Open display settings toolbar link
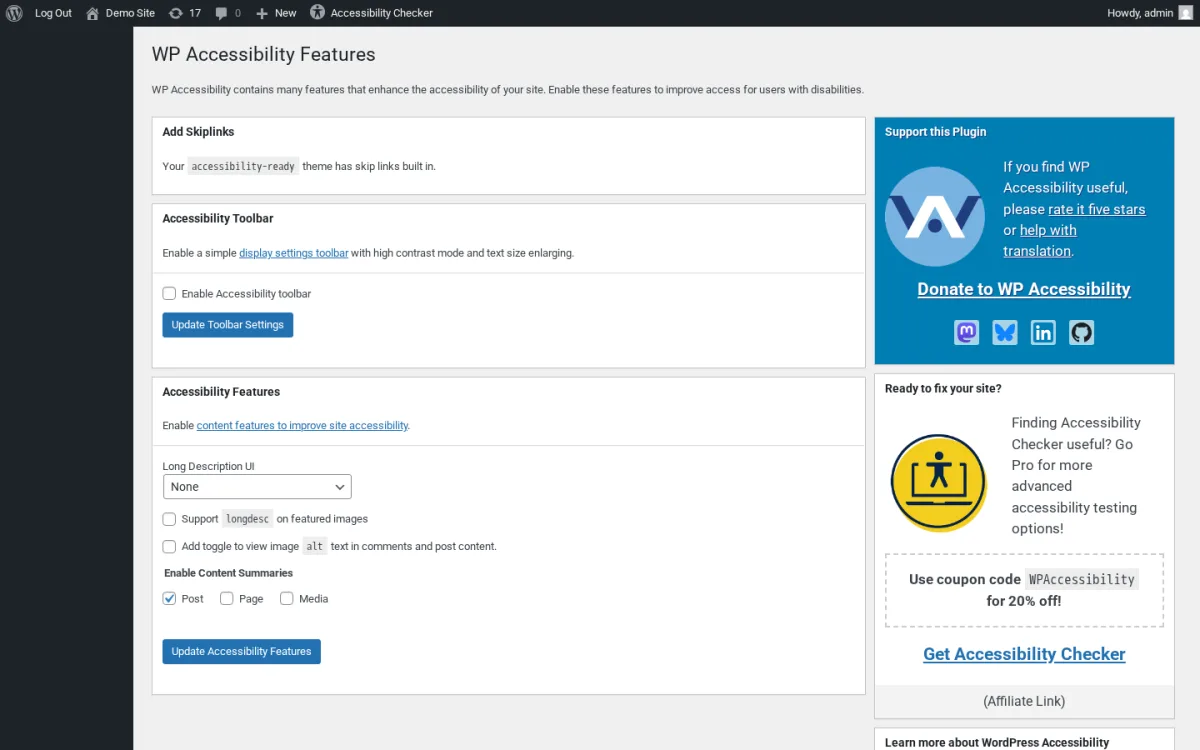Screen dimensions: 1200x750 click(x=293, y=253)
